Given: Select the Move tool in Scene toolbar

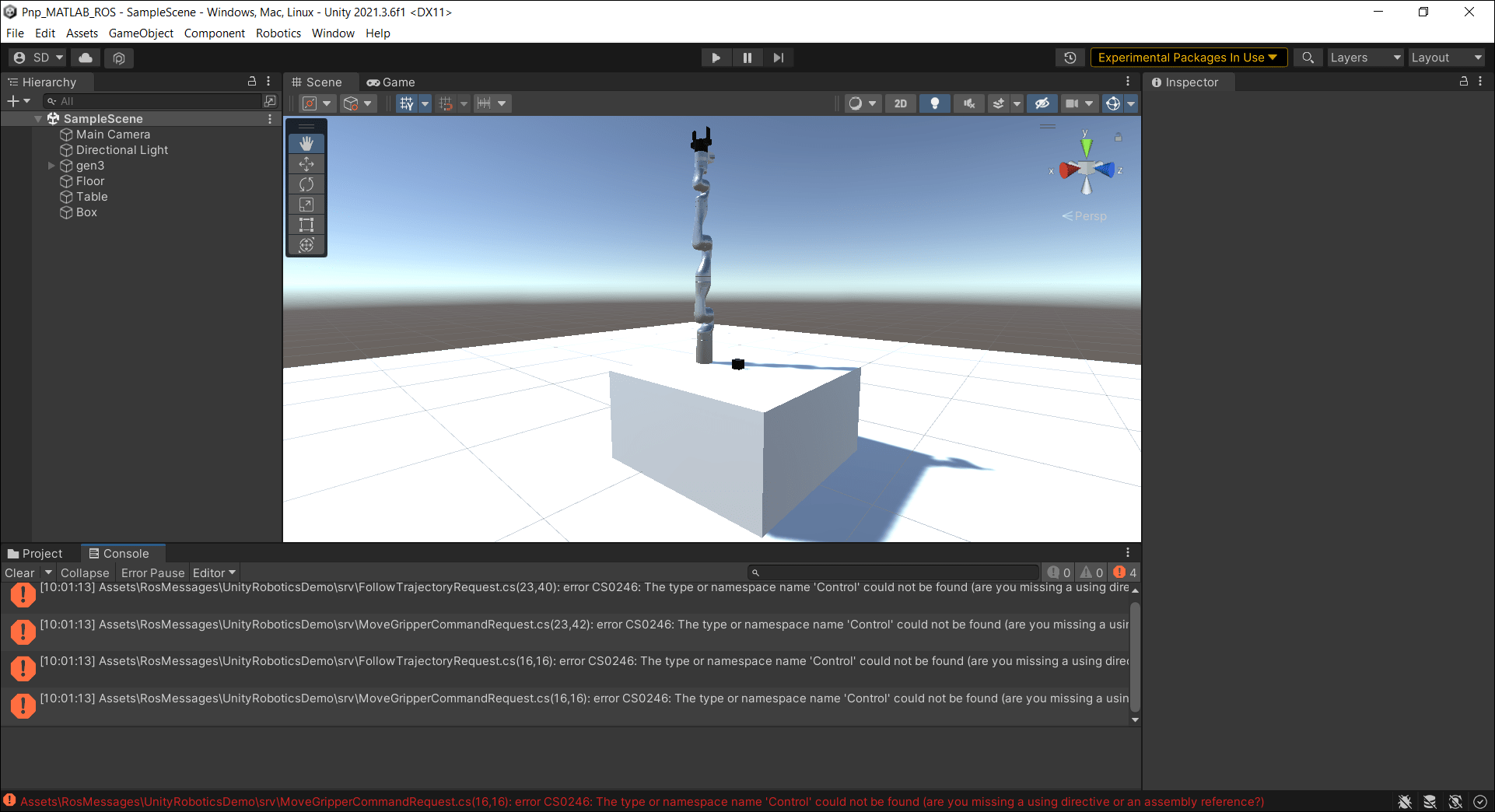Looking at the screenshot, I should click(306, 164).
